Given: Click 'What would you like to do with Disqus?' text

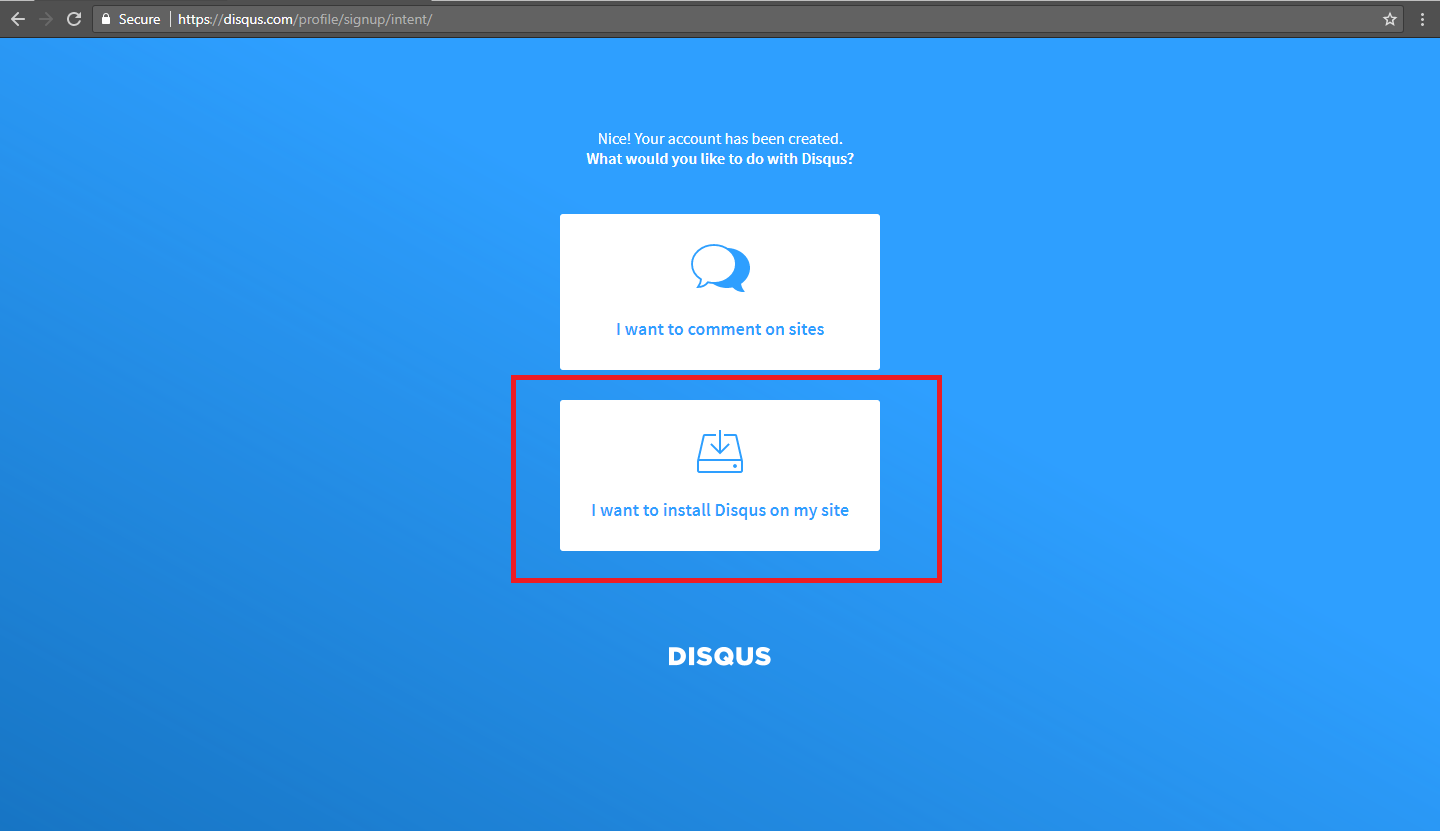Looking at the screenshot, I should coord(720,159).
